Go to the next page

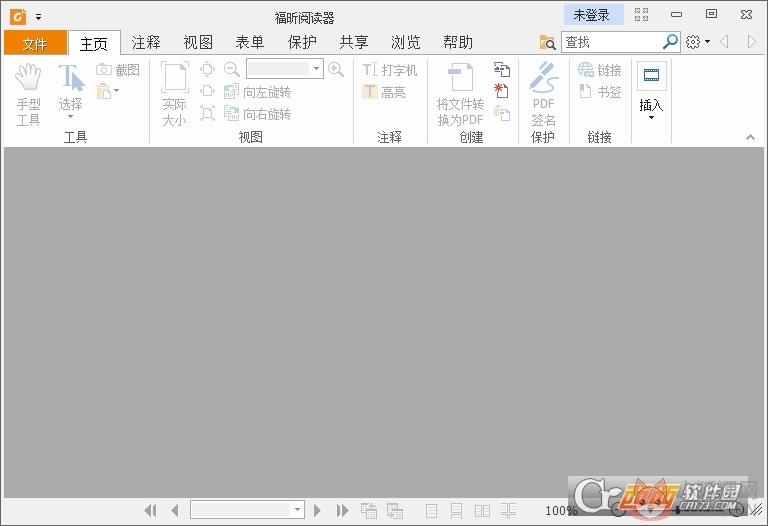coord(317,511)
